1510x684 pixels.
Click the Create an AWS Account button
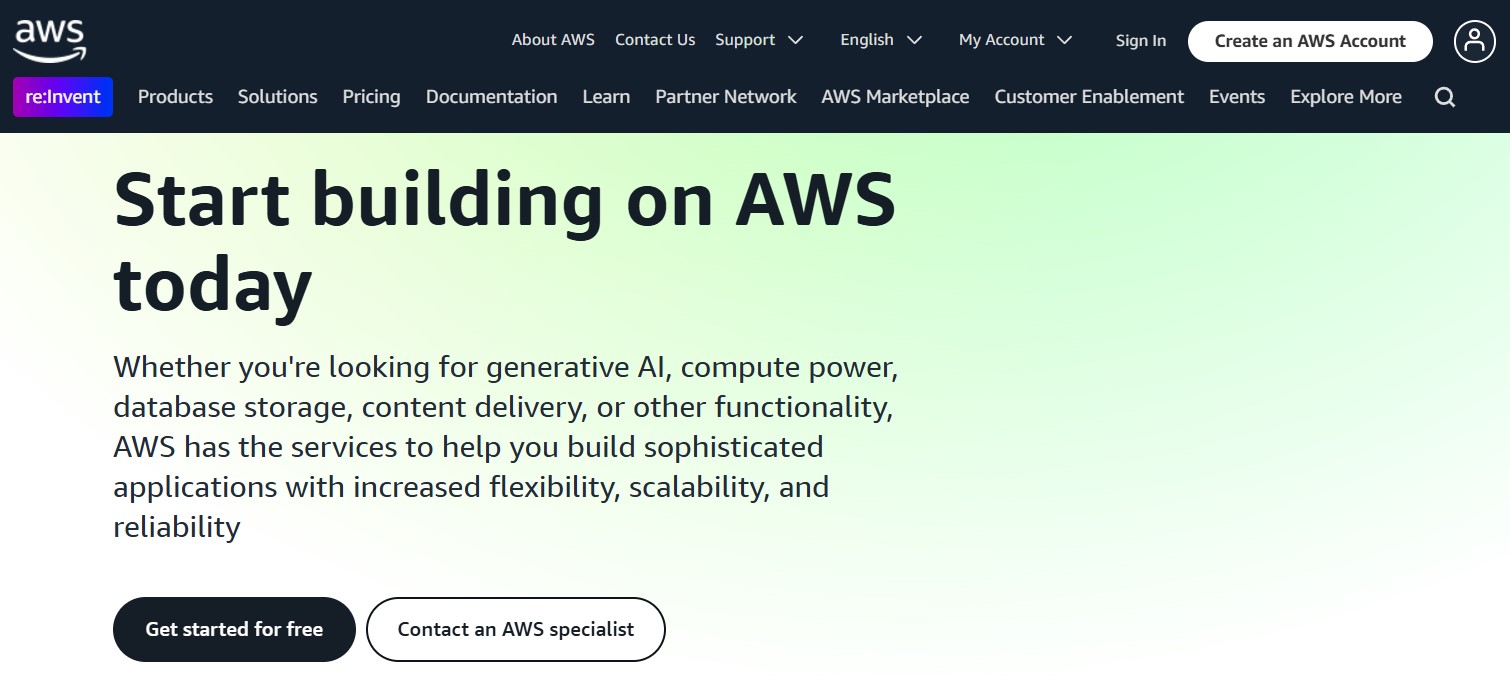(x=1309, y=41)
